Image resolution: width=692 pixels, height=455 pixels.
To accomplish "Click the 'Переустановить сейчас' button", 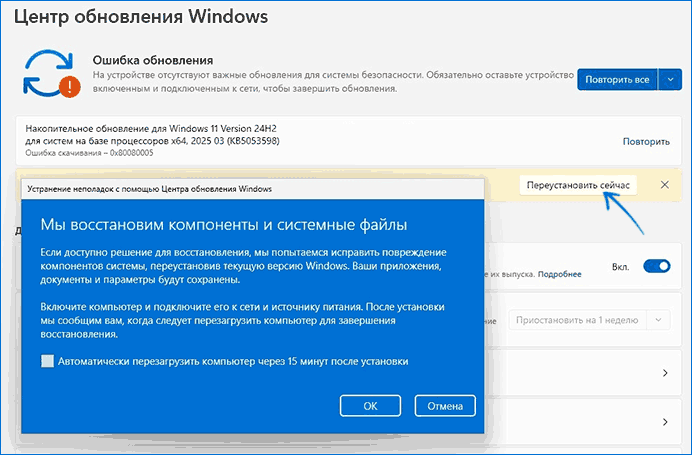I will [578, 185].
